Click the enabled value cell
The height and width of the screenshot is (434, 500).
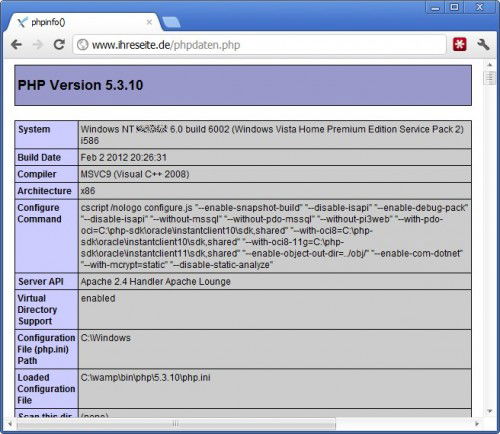(x=275, y=310)
